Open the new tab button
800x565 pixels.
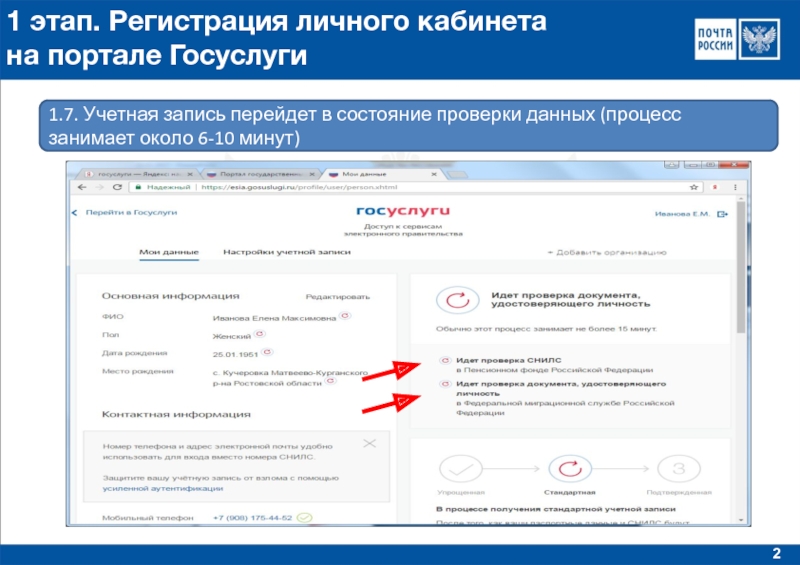(x=457, y=175)
